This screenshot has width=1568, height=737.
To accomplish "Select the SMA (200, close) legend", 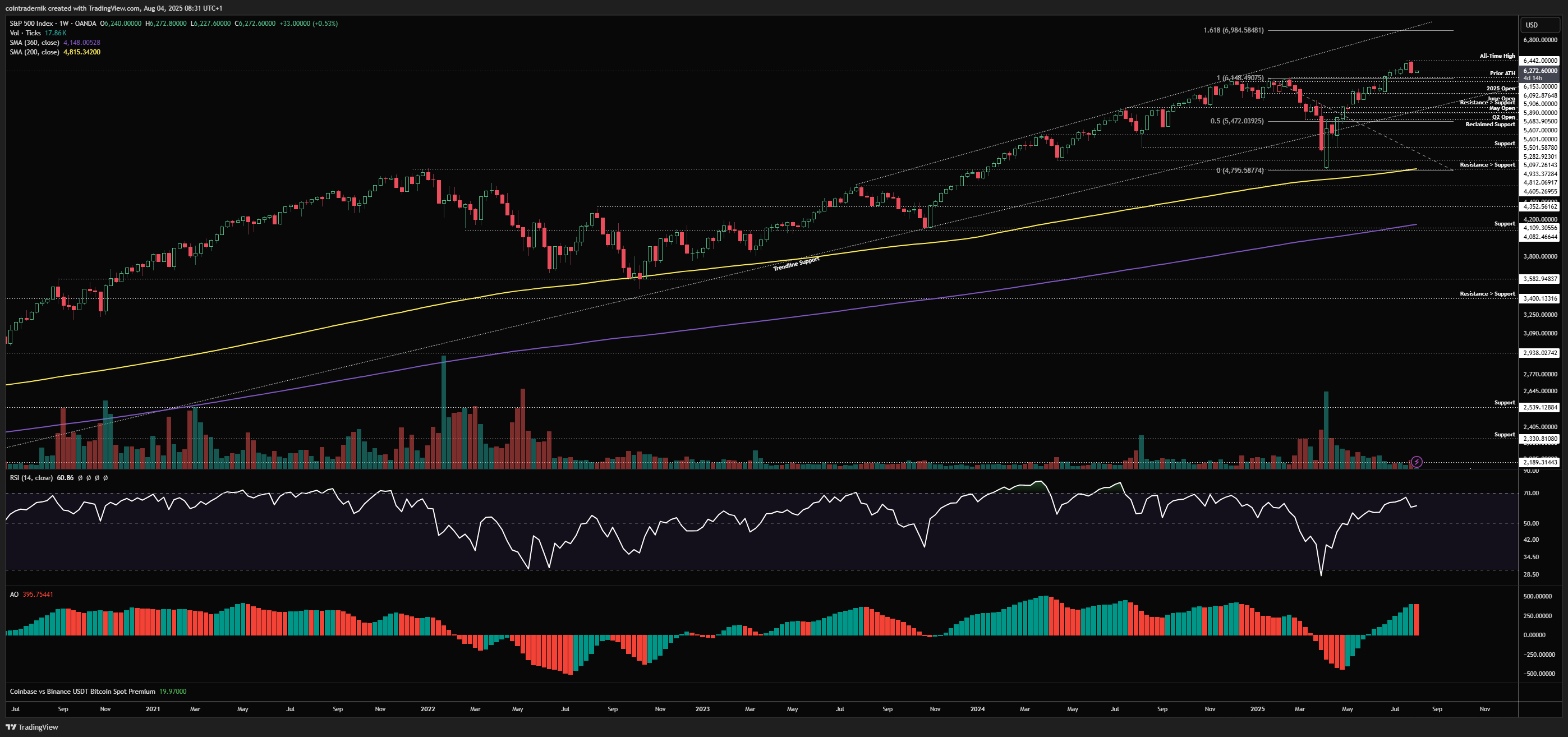I will click(34, 52).
